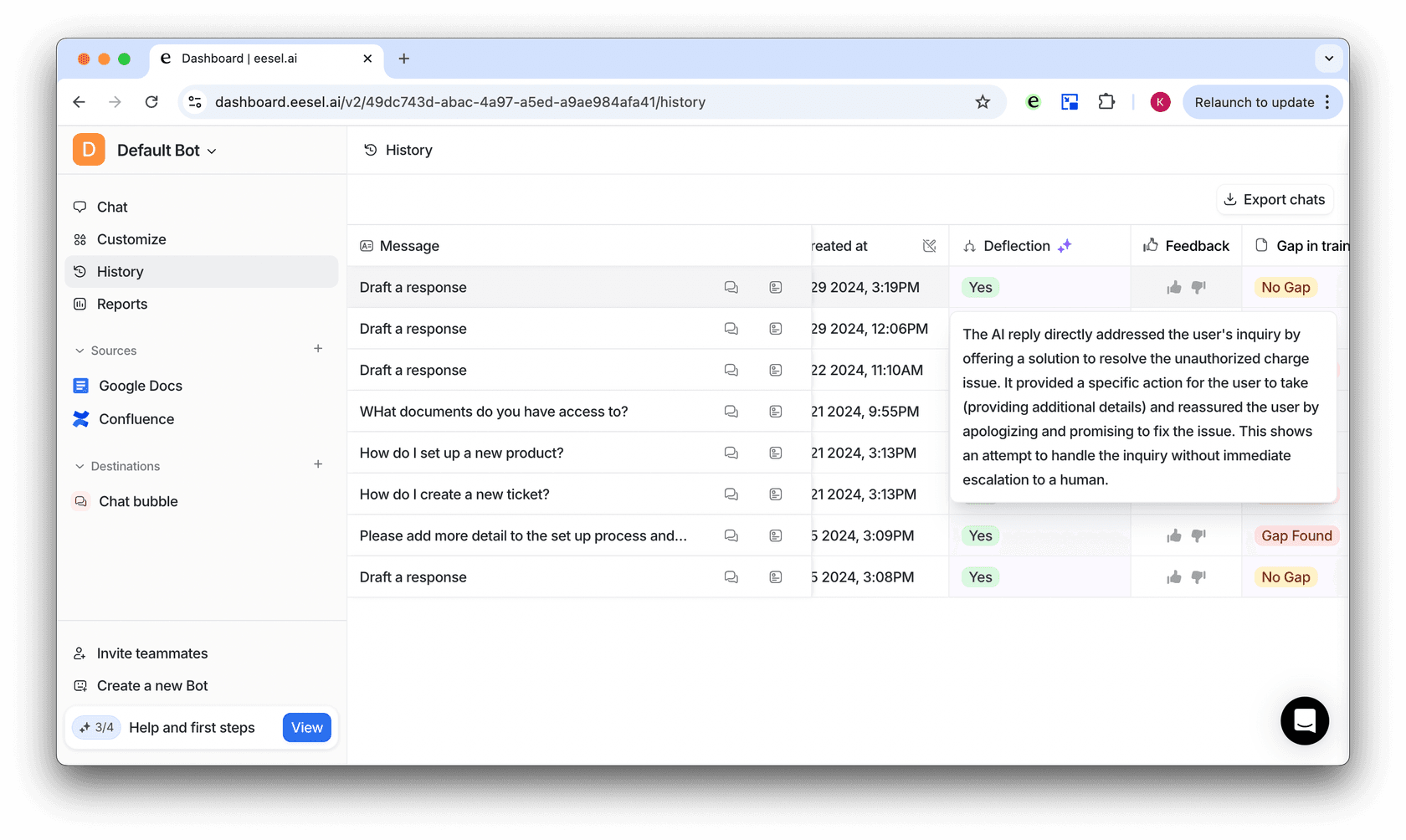Bookmark this page with the star icon
Viewport: 1406px width, 840px height.
coord(983,102)
